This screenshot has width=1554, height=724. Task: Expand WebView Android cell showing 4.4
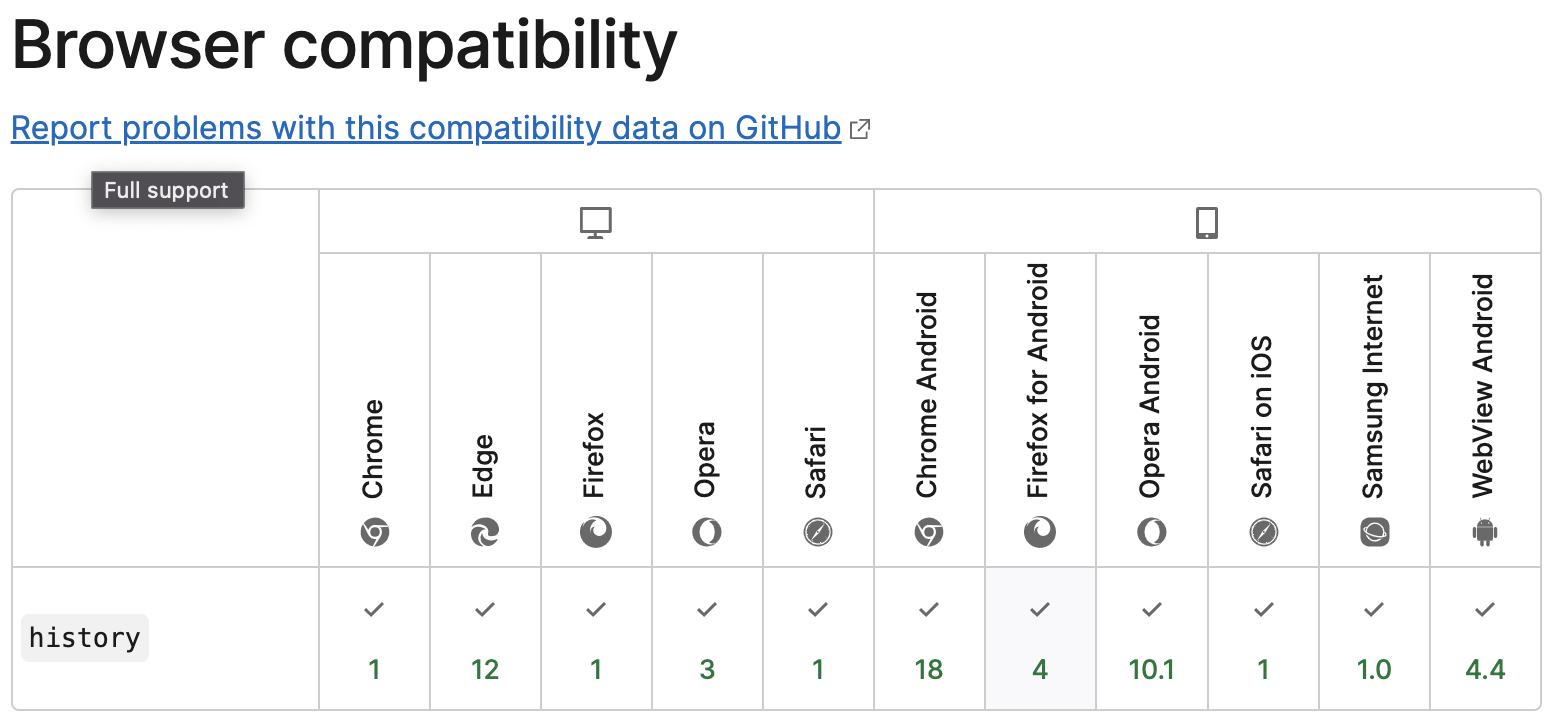coord(1486,638)
